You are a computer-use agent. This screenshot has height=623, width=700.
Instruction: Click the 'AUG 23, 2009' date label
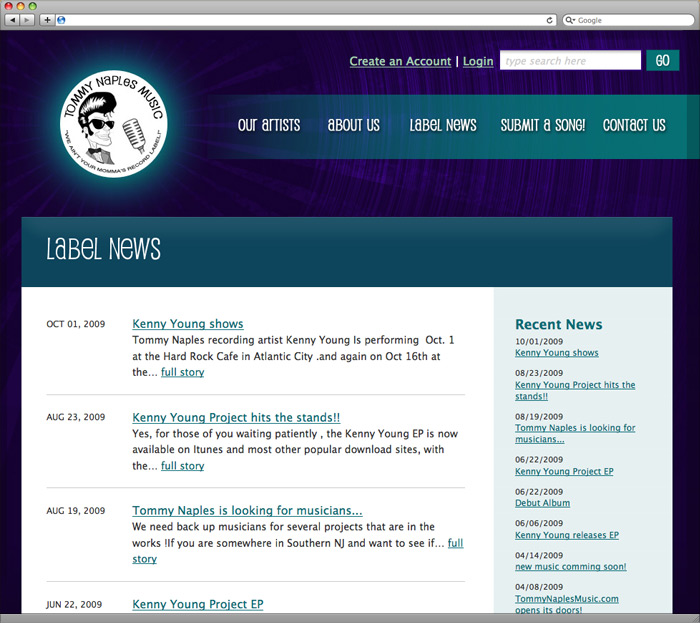[x=76, y=417]
